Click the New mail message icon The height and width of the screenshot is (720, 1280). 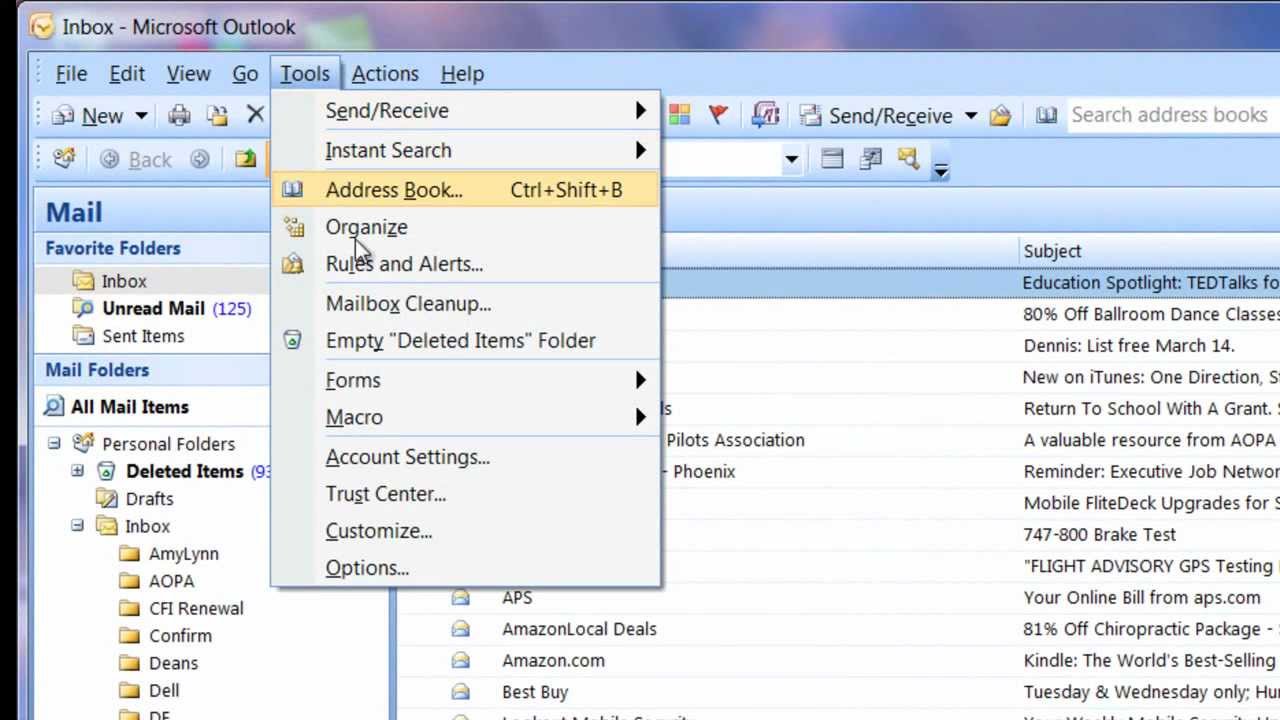click(63, 115)
